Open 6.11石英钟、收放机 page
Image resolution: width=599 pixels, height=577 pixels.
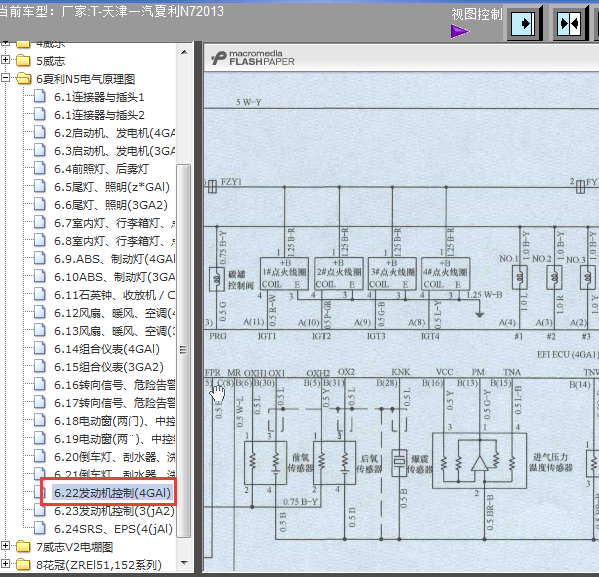tap(114, 295)
